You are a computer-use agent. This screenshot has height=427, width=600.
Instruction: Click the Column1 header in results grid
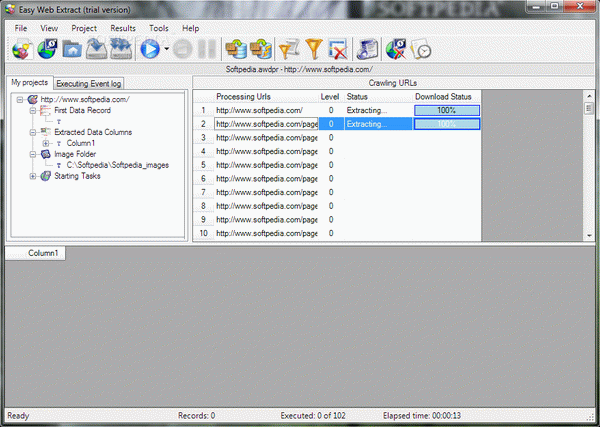[36, 253]
